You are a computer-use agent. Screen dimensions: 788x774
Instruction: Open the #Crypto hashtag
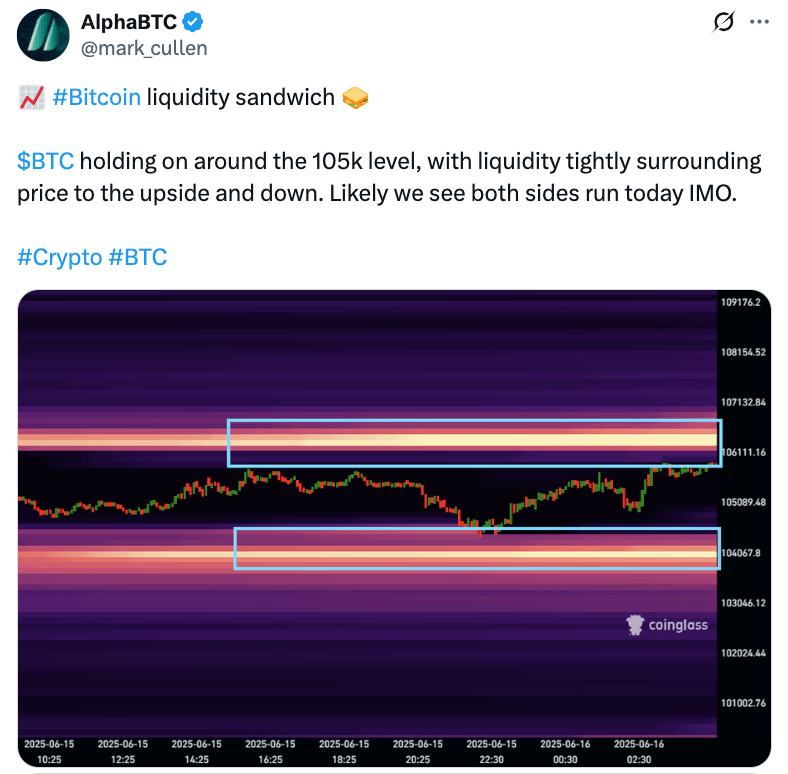point(59,257)
